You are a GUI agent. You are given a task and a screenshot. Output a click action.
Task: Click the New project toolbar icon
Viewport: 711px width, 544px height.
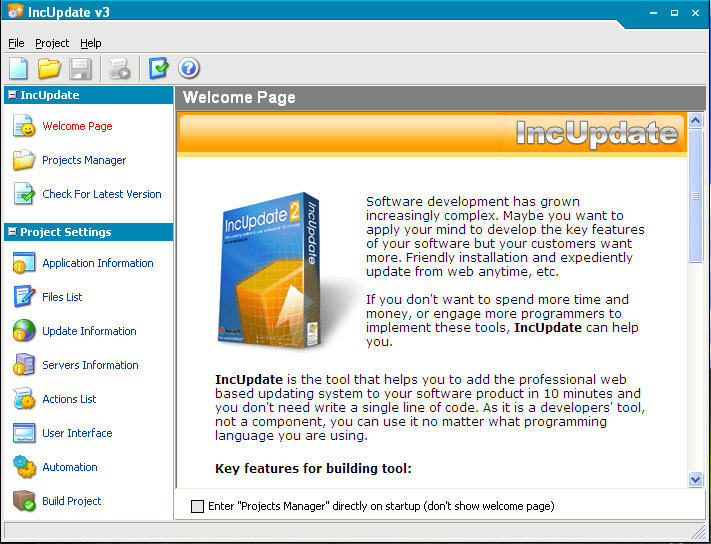(19, 68)
